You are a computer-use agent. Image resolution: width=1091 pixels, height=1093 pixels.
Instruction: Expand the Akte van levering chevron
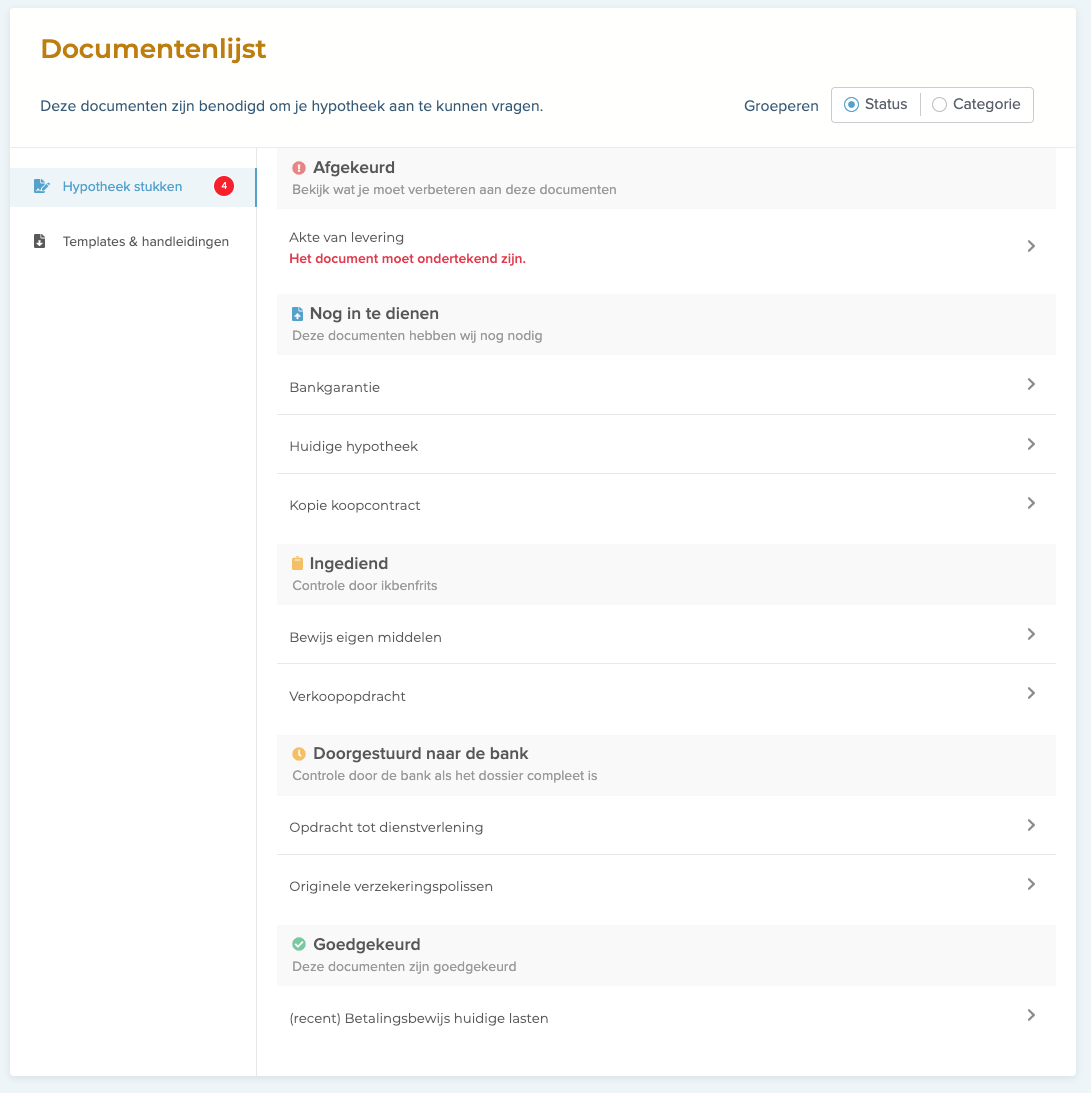[x=1031, y=246]
